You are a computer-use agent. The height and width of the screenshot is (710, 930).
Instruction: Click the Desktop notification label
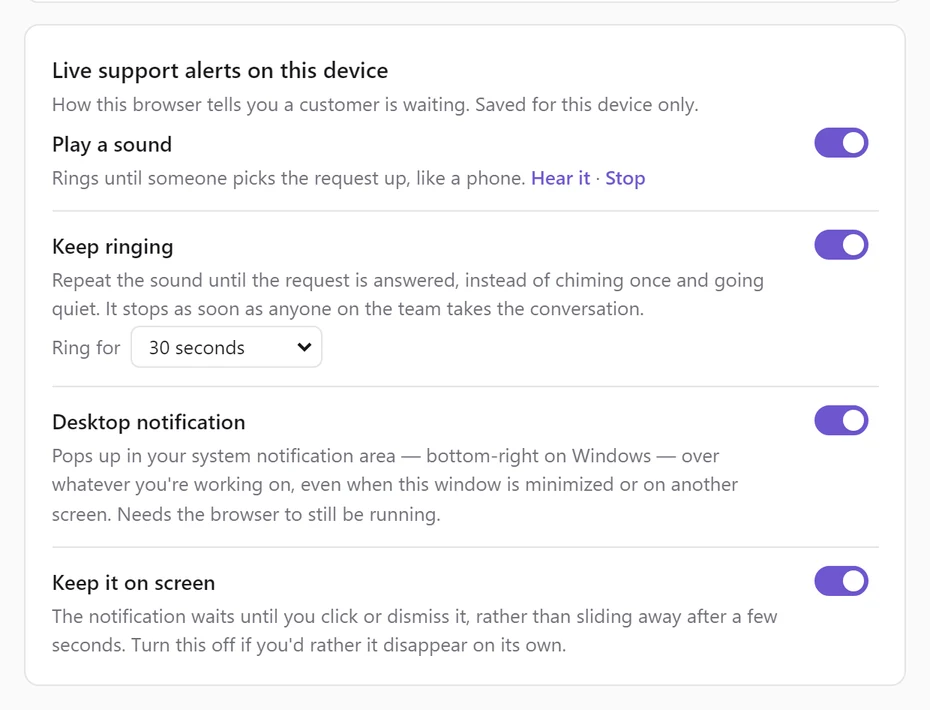click(x=149, y=422)
